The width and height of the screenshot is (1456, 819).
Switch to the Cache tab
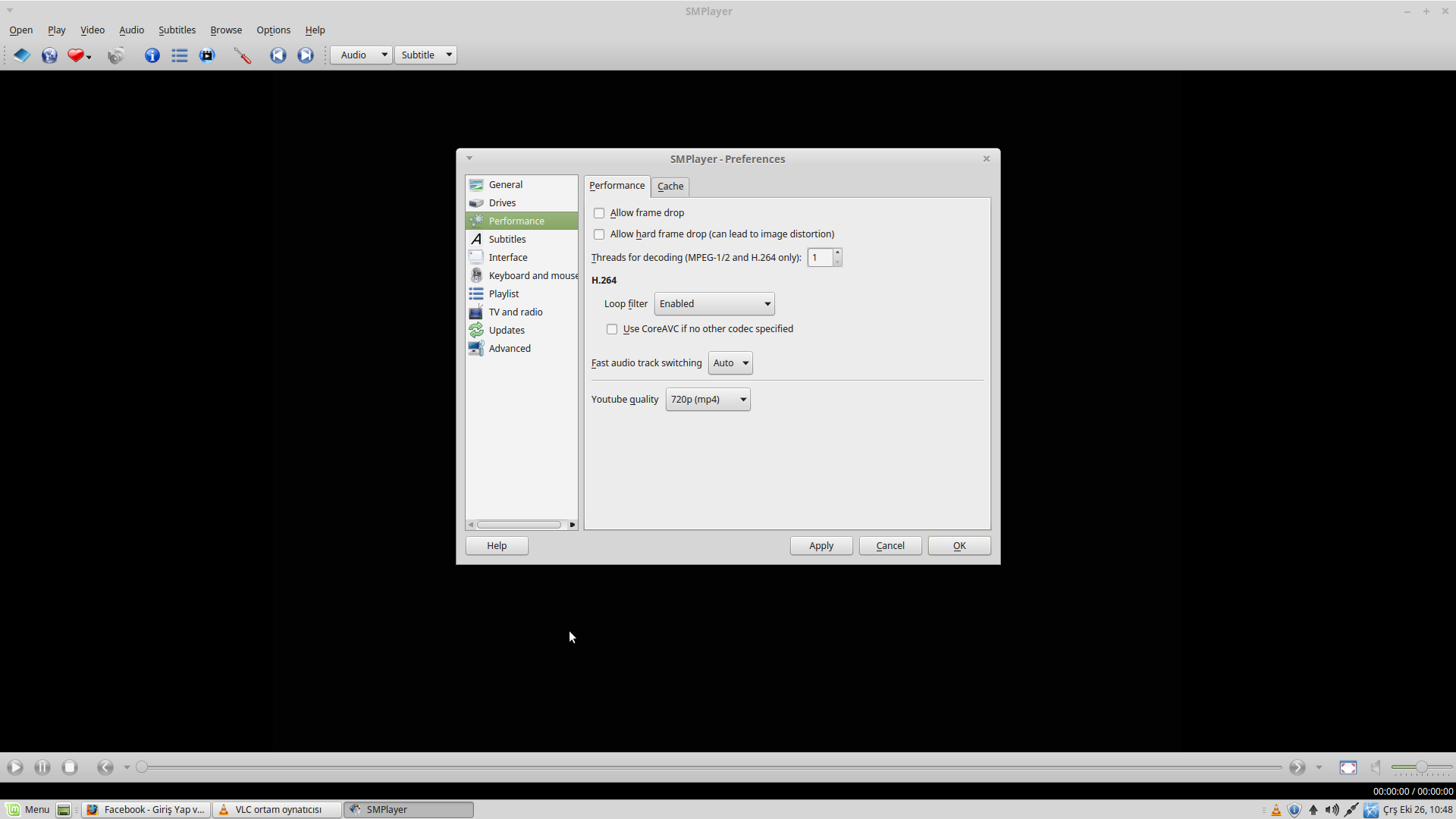point(670,187)
